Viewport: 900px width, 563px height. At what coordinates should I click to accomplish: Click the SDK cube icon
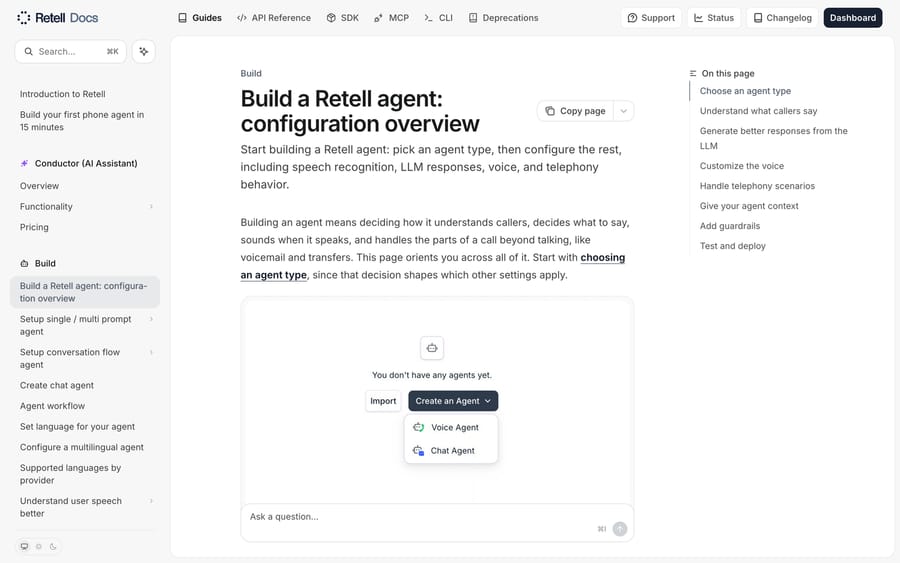point(331,18)
